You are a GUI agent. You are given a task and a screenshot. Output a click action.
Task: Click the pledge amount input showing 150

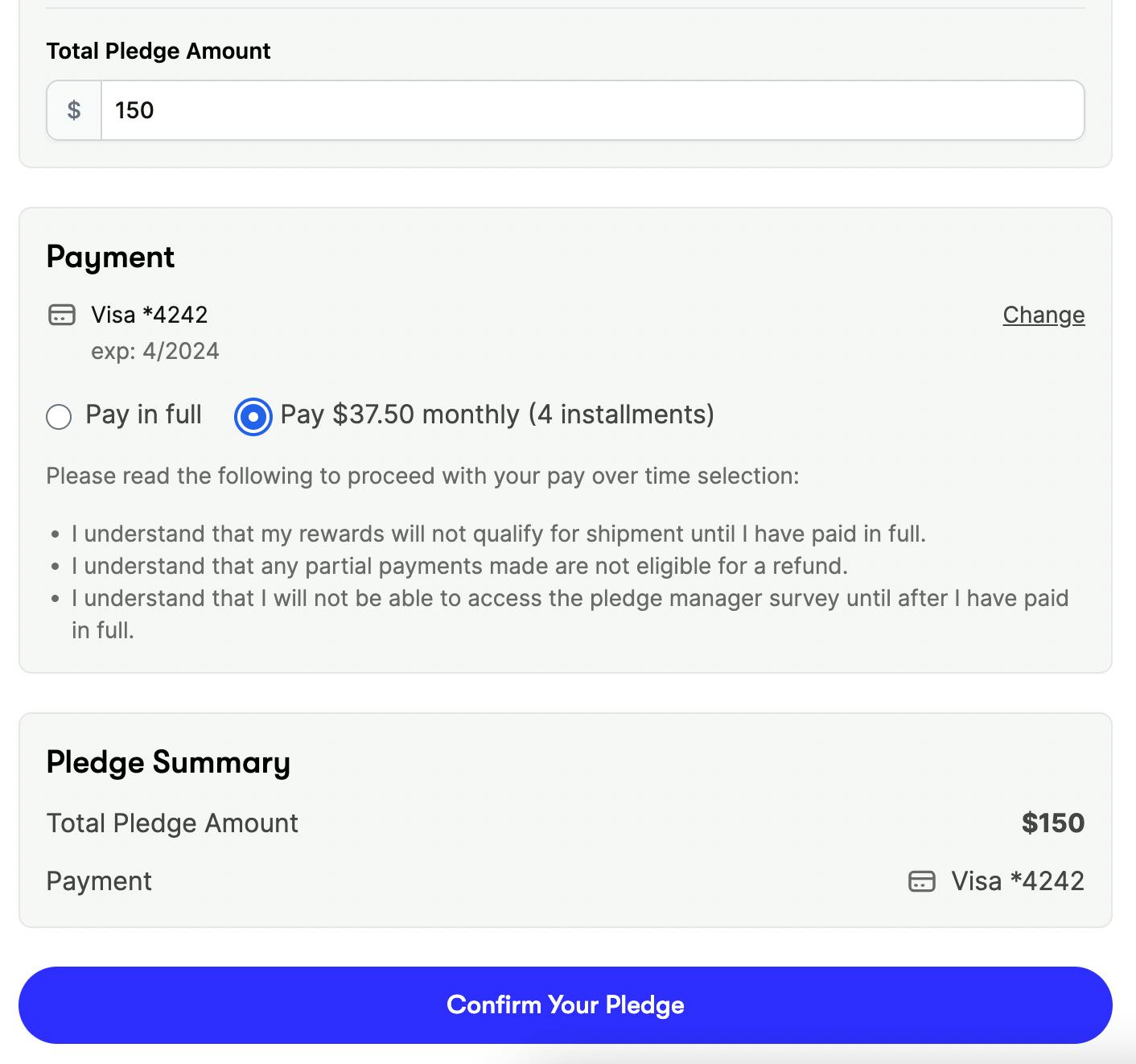(591, 110)
